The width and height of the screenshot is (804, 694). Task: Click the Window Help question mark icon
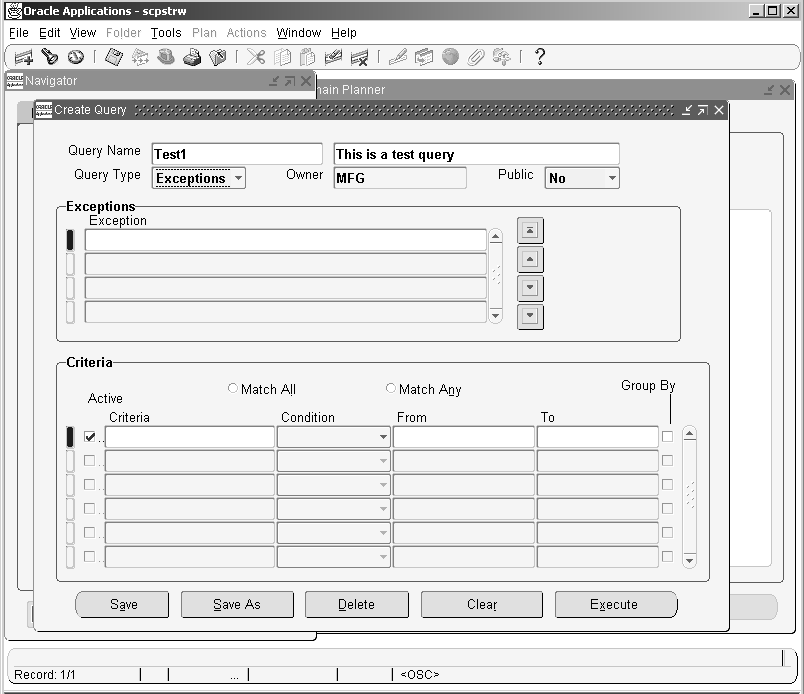click(x=539, y=56)
